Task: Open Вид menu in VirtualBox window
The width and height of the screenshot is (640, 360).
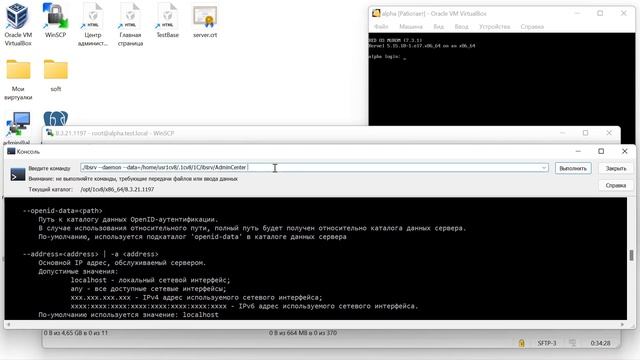Action: click(438, 27)
